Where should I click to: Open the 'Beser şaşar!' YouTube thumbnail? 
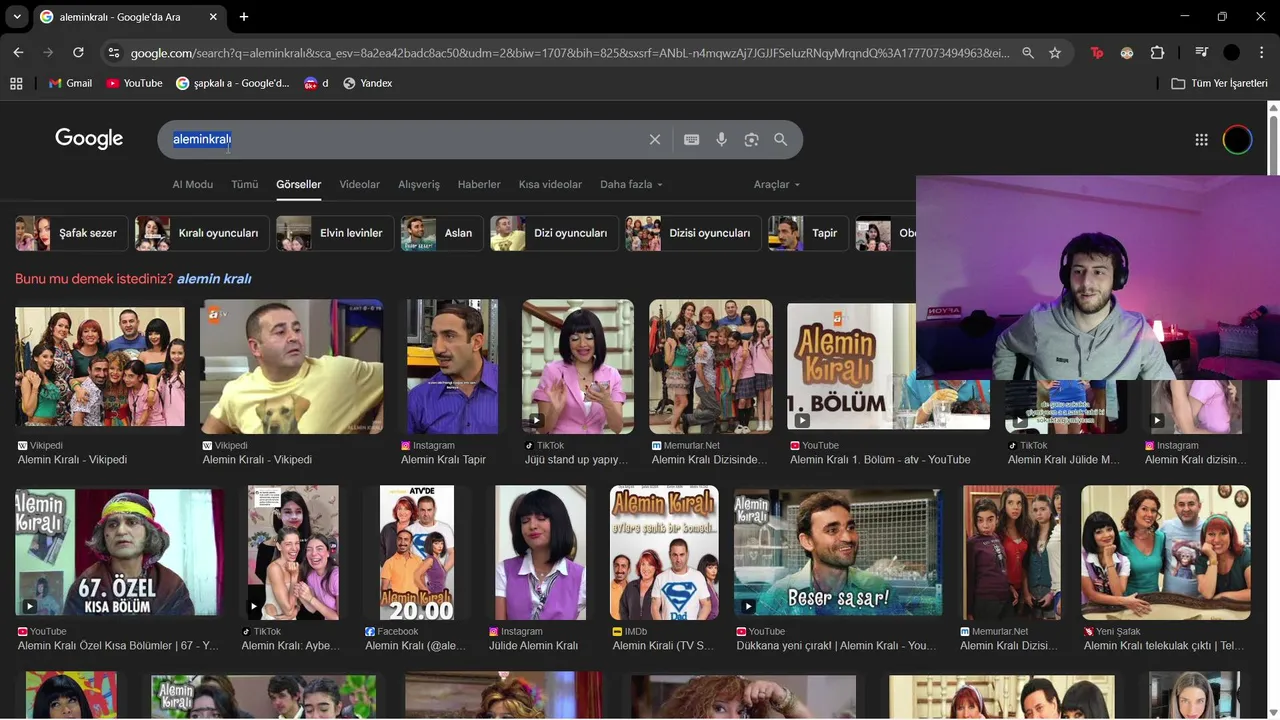tap(838, 552)
